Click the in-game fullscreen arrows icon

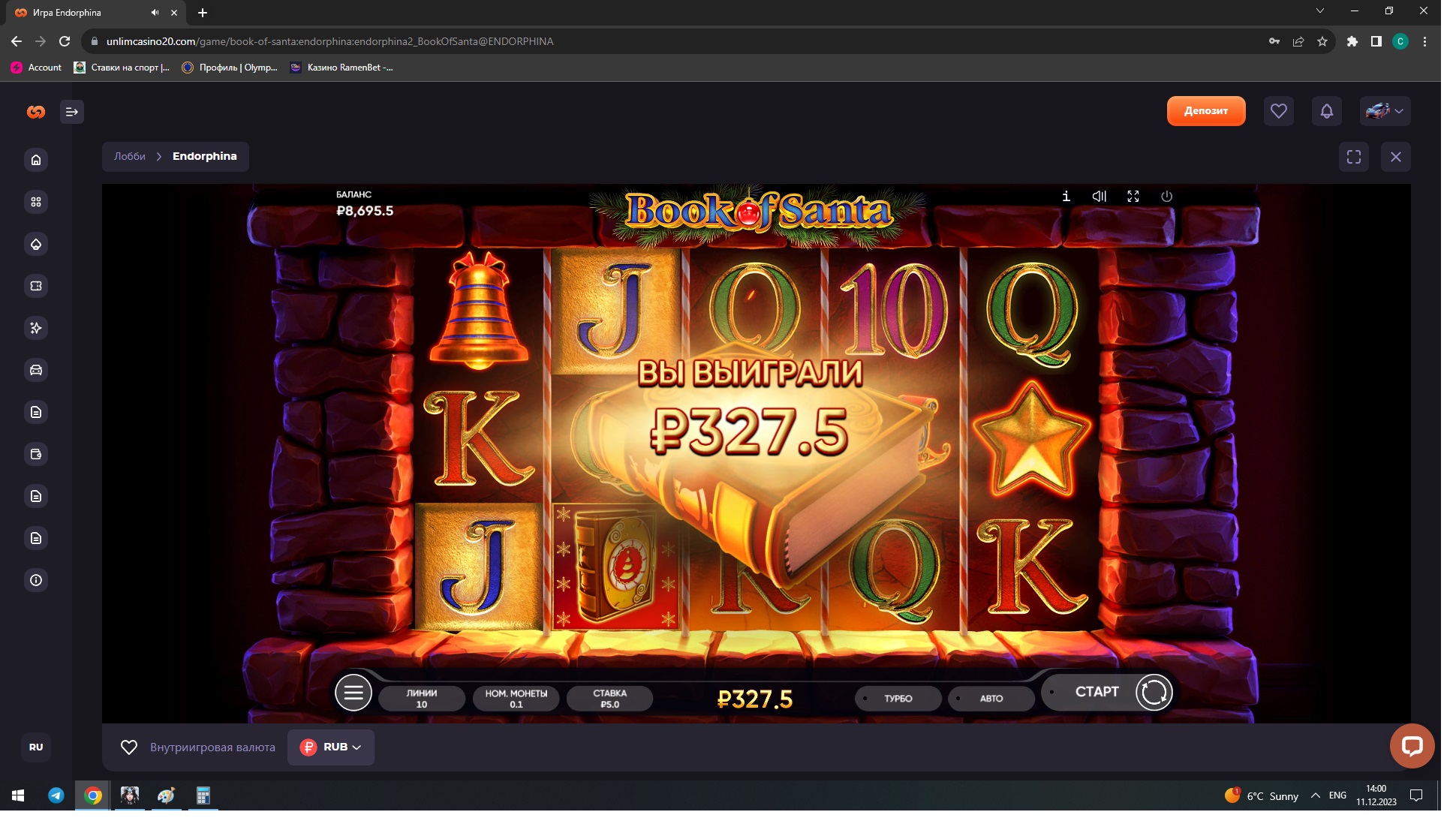1133,196
